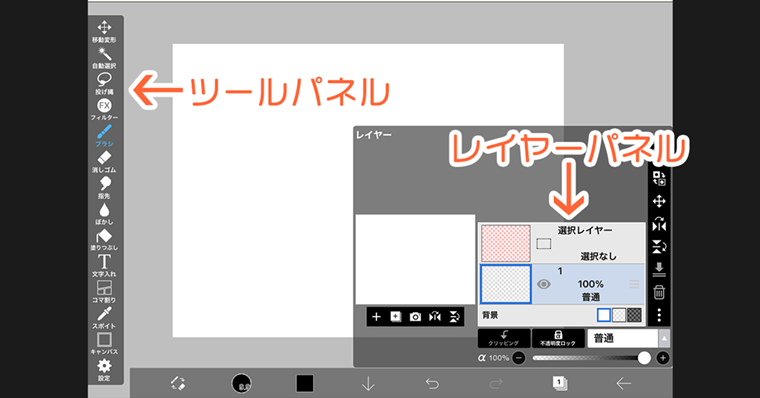The image size is (760, 398).
Task: Decrease opacity with the minus button
Action: pyautogui.click(x=519, y=358)
